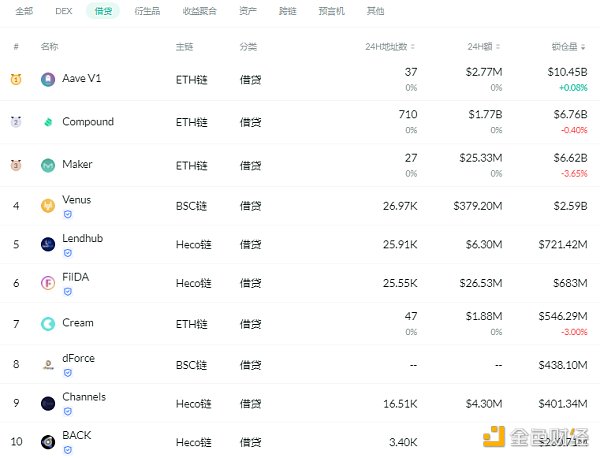Switch to the DEX tab

coord(64,11)
